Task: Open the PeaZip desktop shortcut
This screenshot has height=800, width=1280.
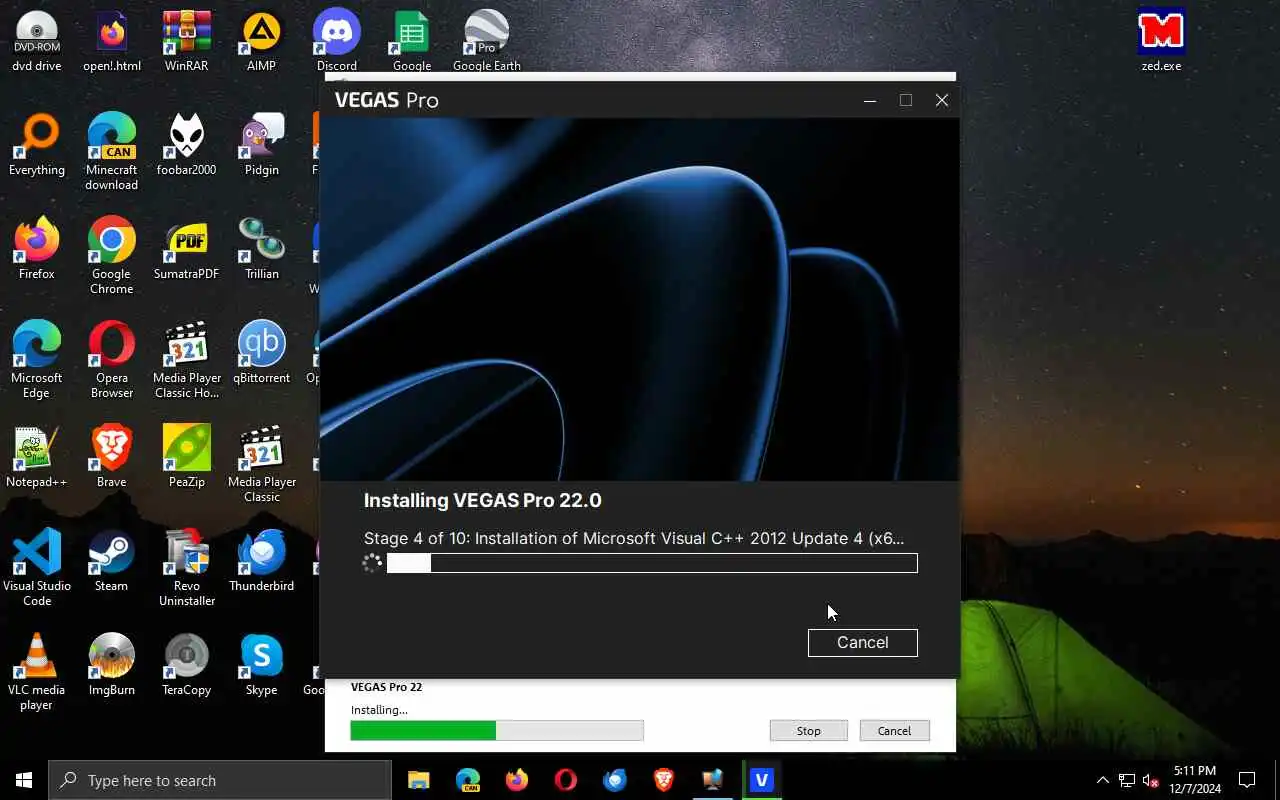Action: [187, 457]
